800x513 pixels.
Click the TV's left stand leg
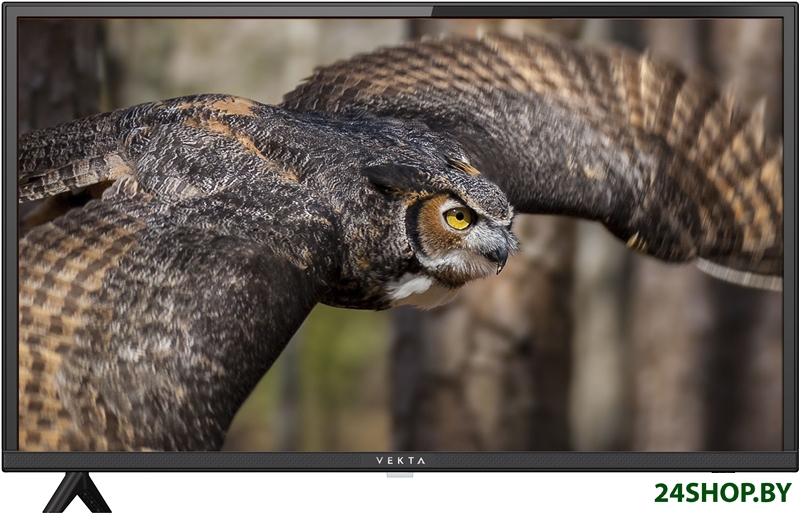click(76, 492)
